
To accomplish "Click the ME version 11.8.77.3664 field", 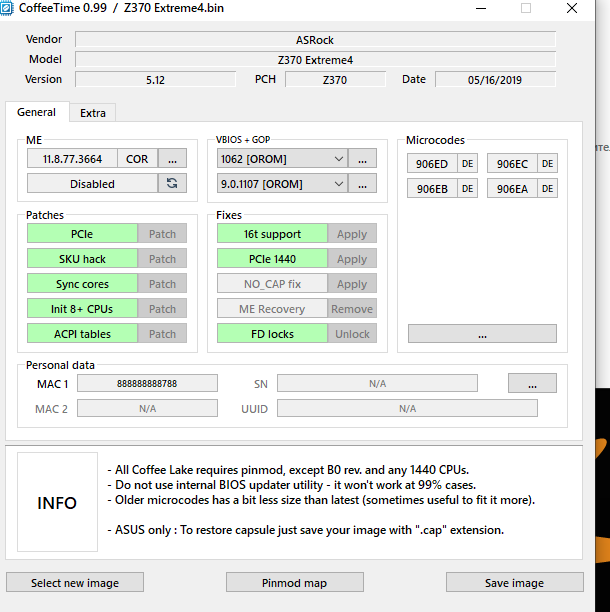I will (72, 159).
